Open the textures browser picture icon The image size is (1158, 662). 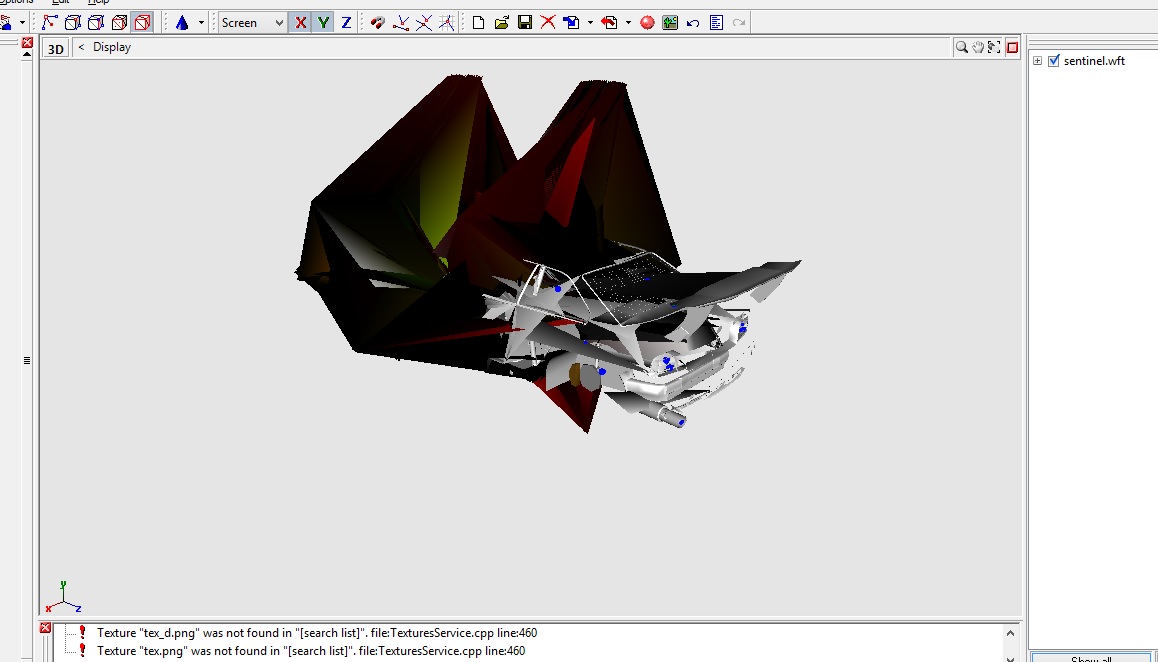tap(671, 23)
